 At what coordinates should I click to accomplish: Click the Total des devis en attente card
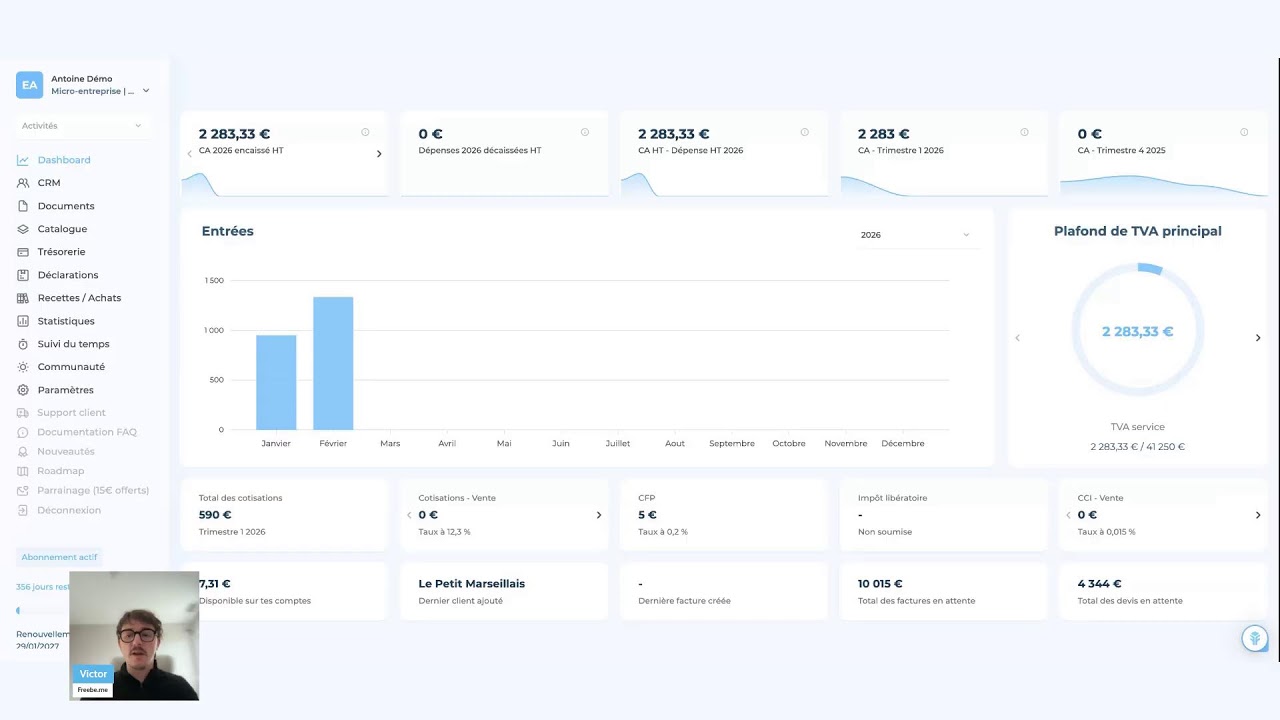1163,592
